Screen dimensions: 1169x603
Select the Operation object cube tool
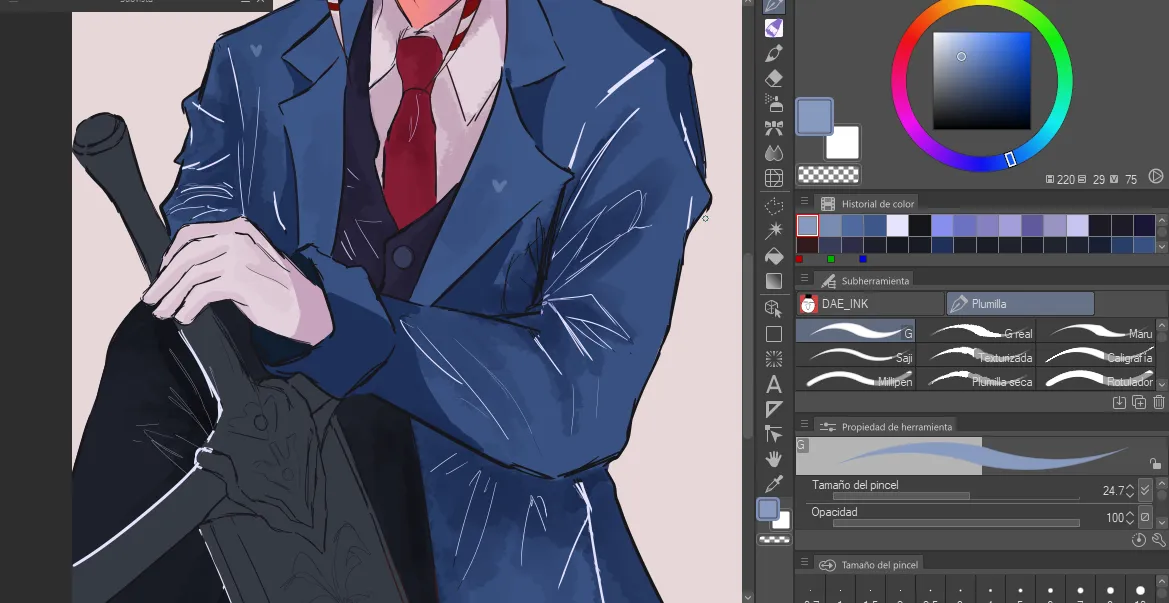coord(774,309)
